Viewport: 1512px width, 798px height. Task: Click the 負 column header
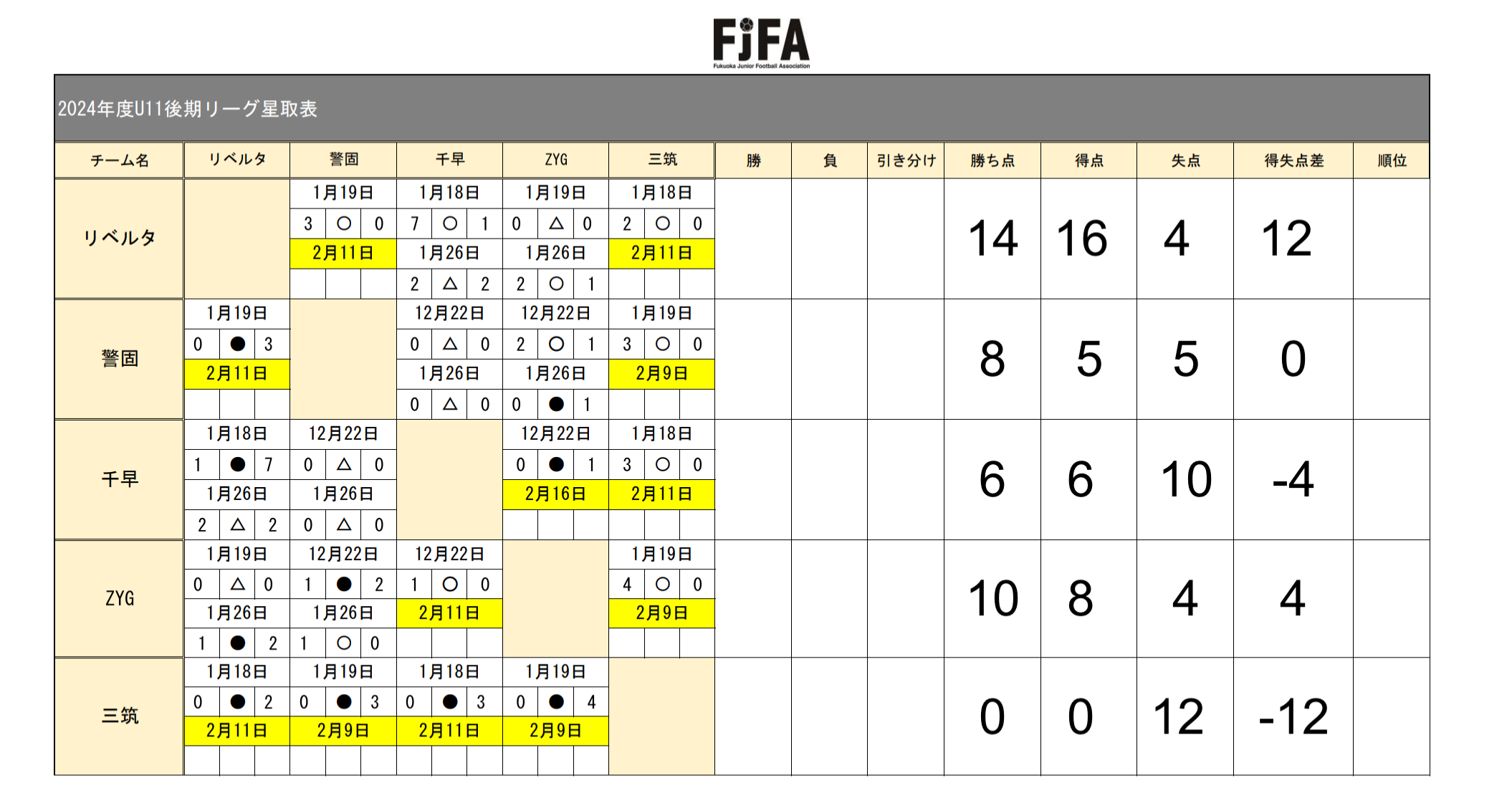point(830,160)
